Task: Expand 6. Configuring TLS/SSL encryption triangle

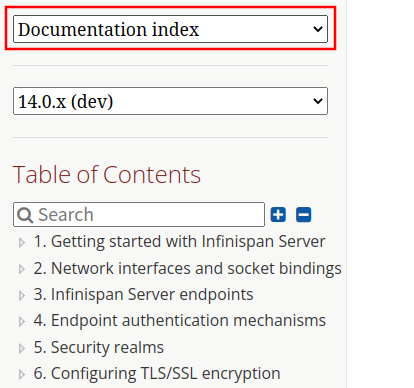Action: pyautogui.click(x=22, y=374)
